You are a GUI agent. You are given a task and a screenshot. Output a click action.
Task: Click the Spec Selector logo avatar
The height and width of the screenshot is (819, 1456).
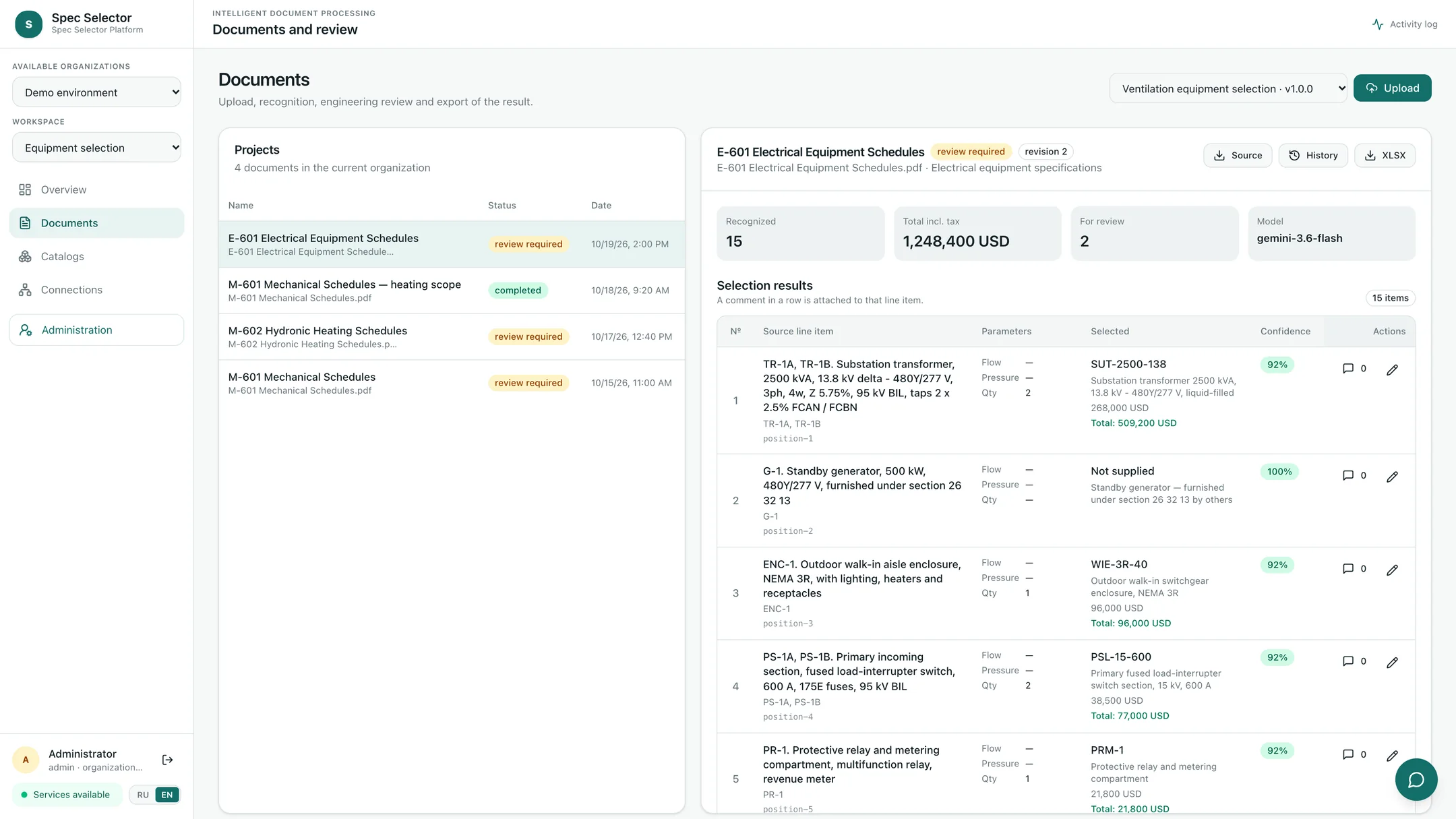pyautogui.click(x=28, y=24)
